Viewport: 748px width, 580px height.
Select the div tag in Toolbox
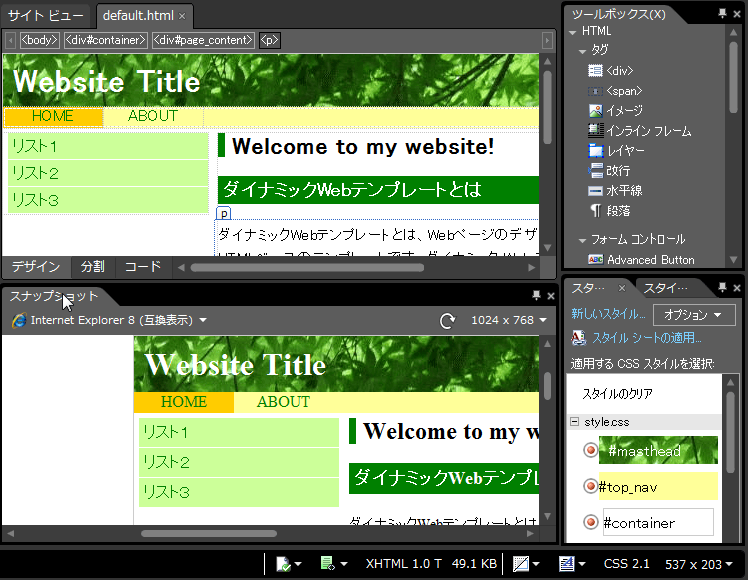click(611, 71)
